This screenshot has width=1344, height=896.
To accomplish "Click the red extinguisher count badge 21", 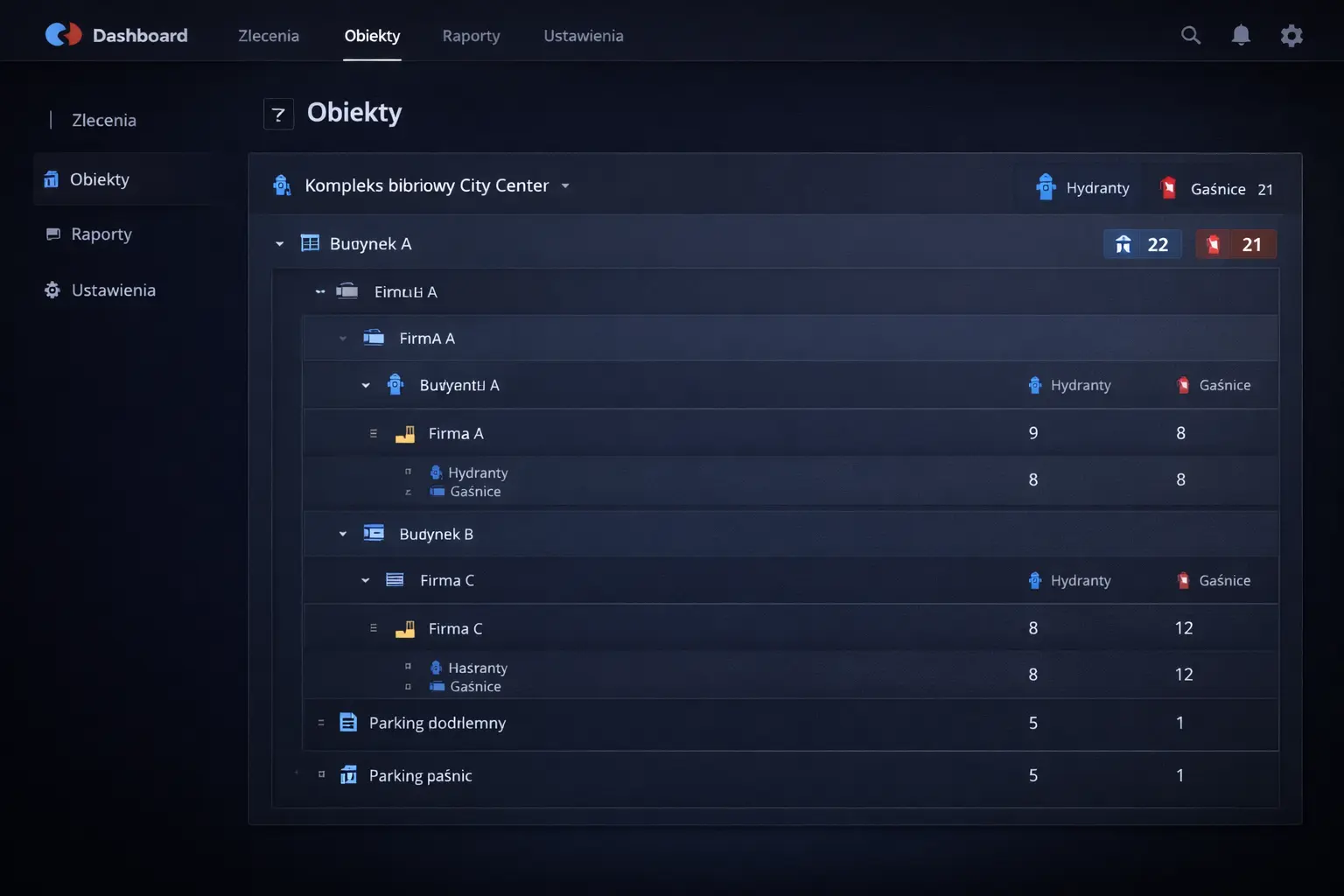I will tap(1235, 245).
